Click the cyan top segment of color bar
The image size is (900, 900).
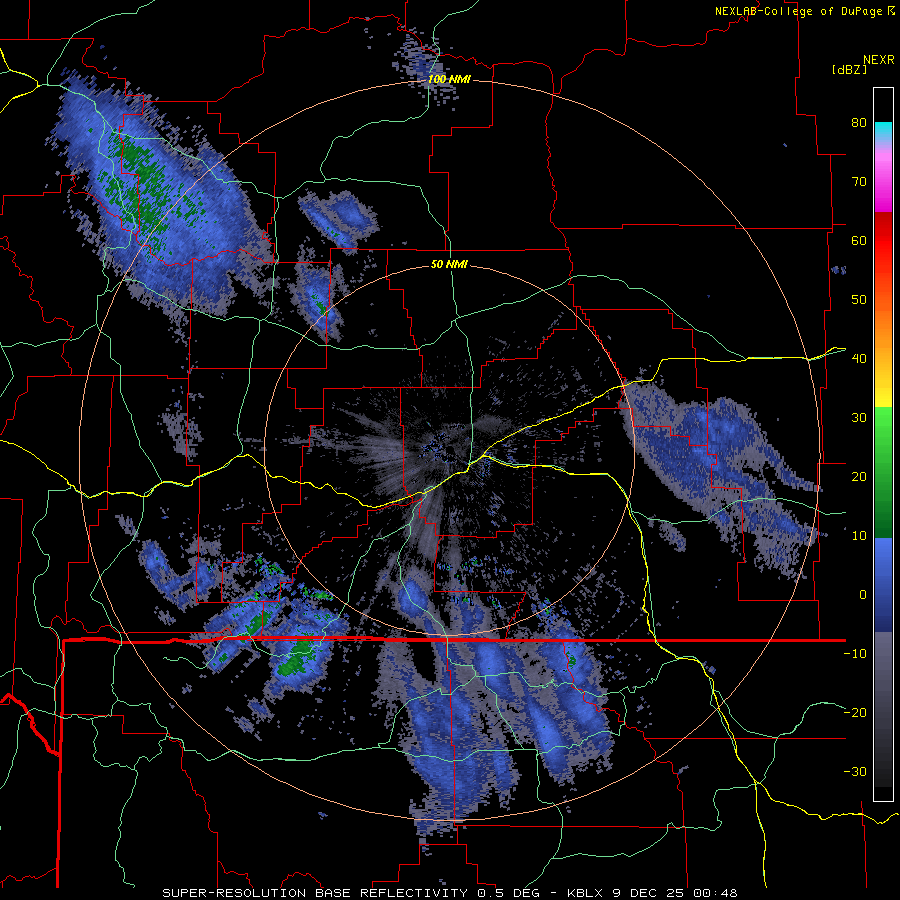(883, 132)
